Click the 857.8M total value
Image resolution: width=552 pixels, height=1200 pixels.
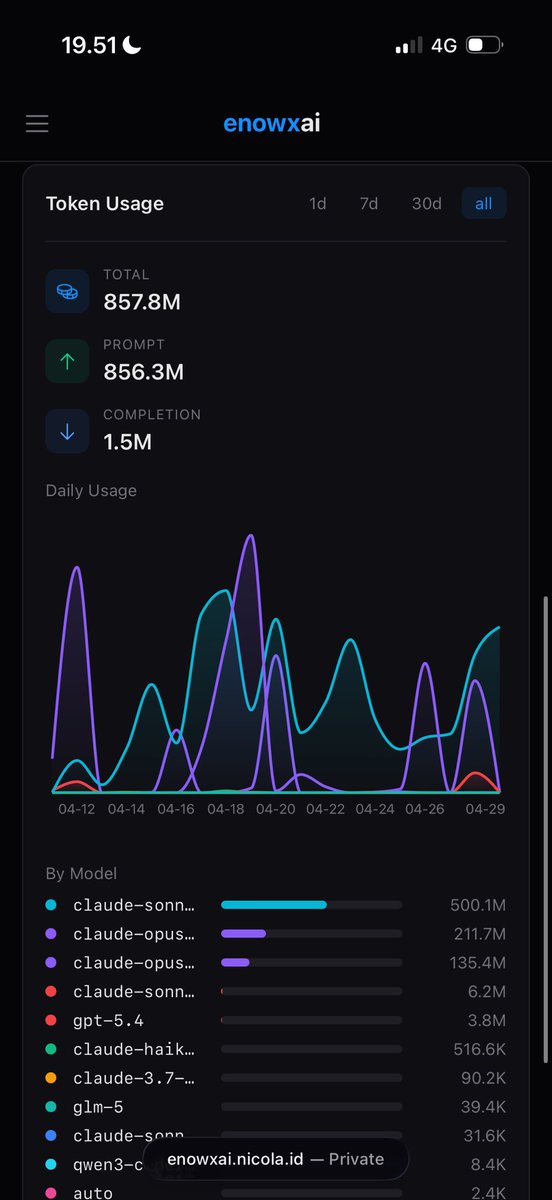[x=142, y=301]
